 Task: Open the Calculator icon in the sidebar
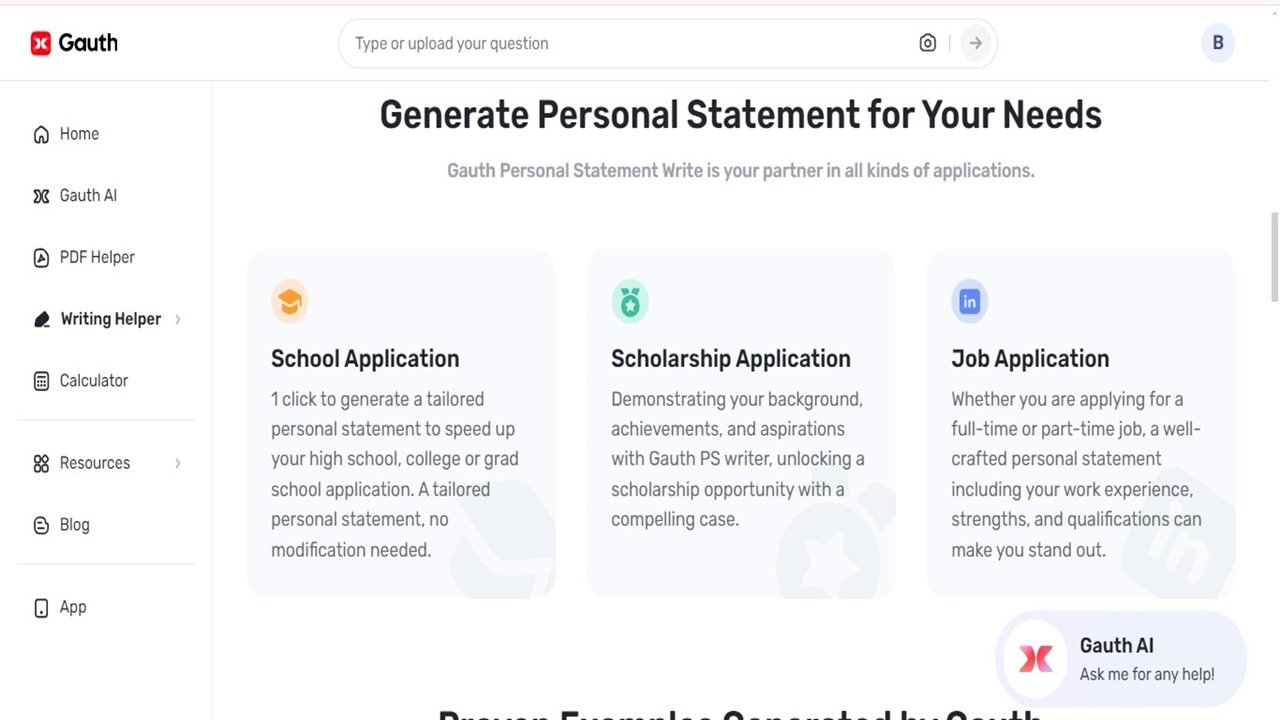pos(40,380)
